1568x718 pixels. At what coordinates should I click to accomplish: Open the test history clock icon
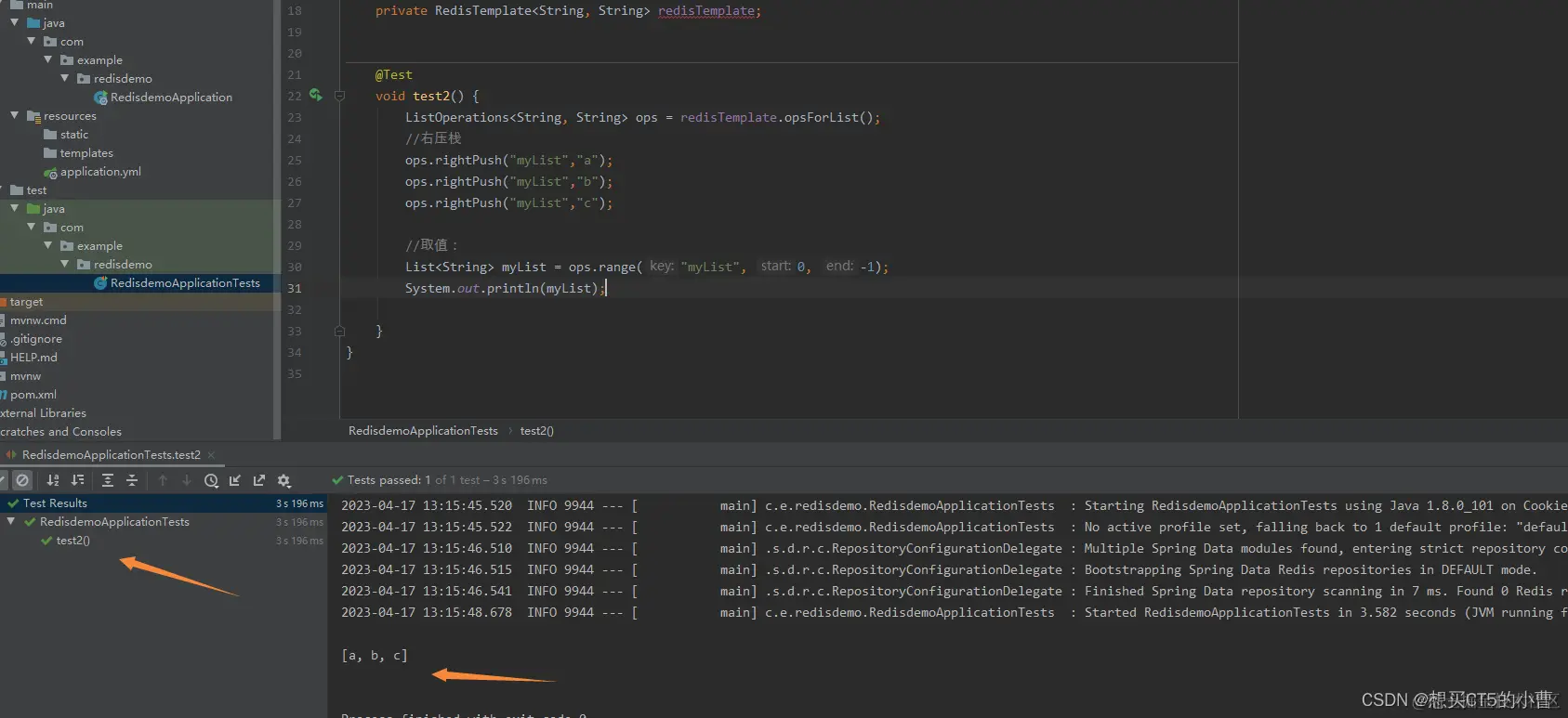pyautogui.click(x=211, y=480)
